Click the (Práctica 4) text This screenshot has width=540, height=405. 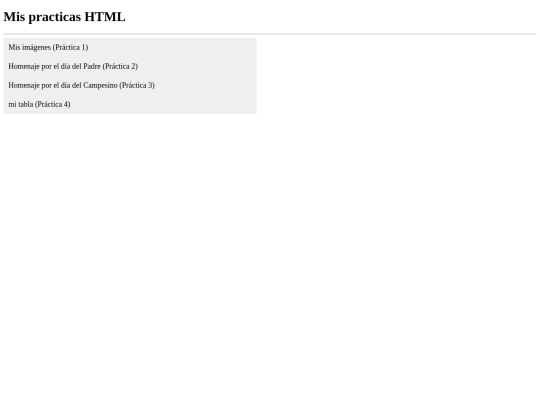click(x=53, y=104)
